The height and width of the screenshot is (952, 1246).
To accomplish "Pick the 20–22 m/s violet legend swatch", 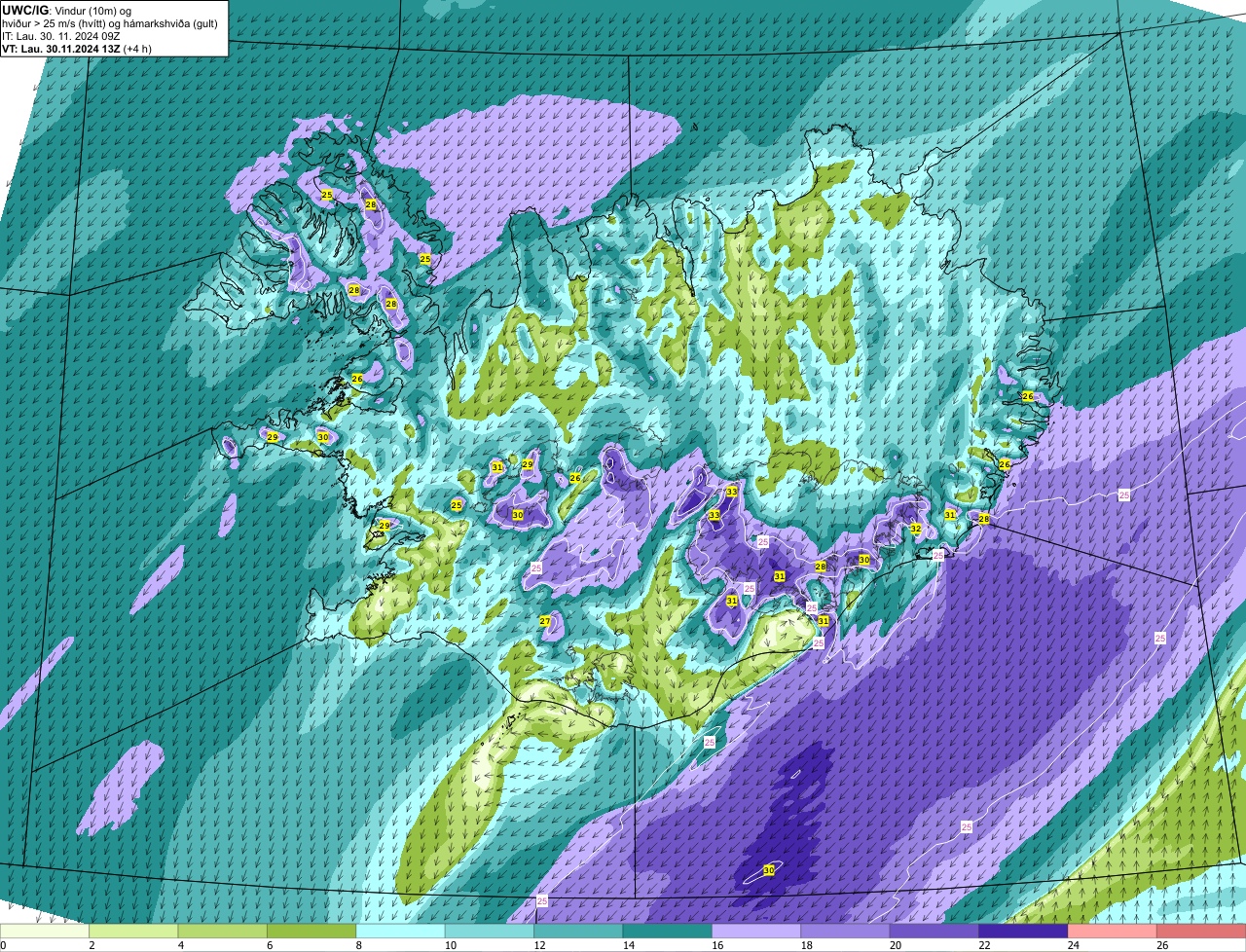I will click(x=935, y=932).
